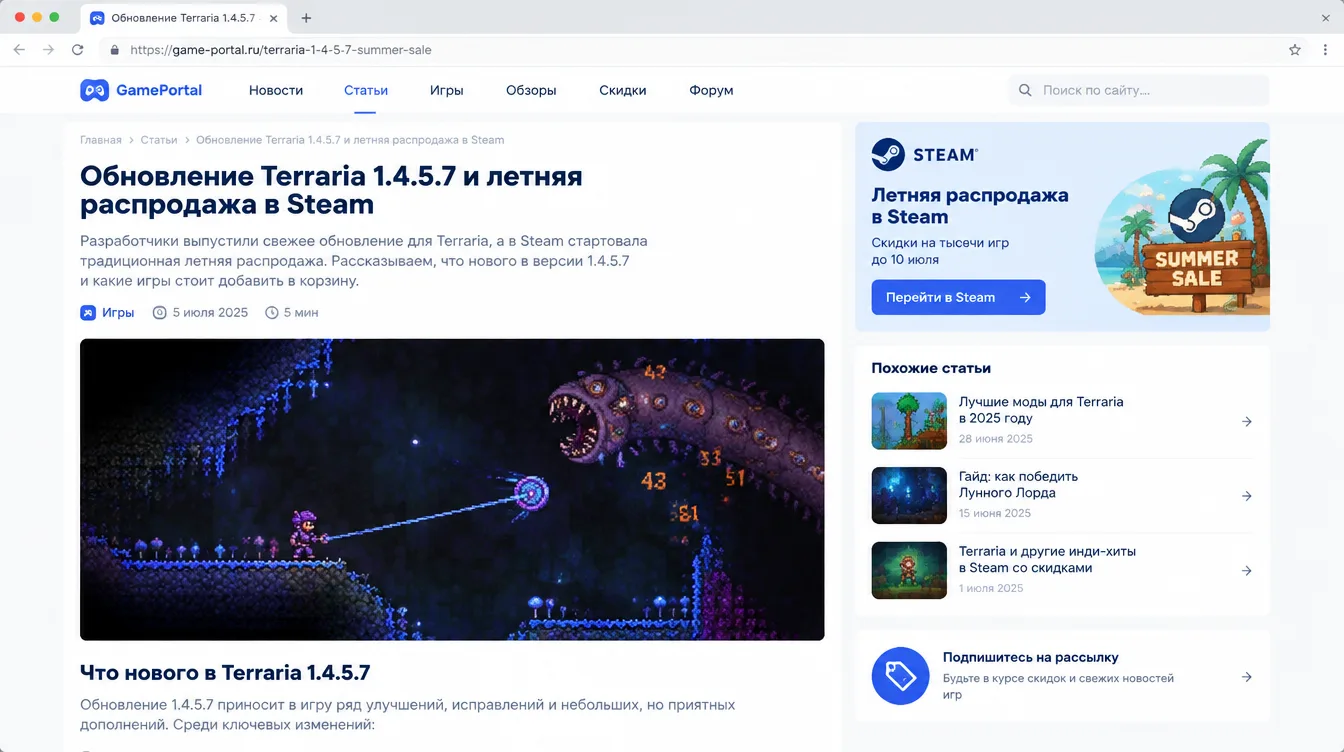Close the Terraria browser tab
The width and height of the screenshot is (1344, 752).
pyautogui.click(x=275, y=18)
